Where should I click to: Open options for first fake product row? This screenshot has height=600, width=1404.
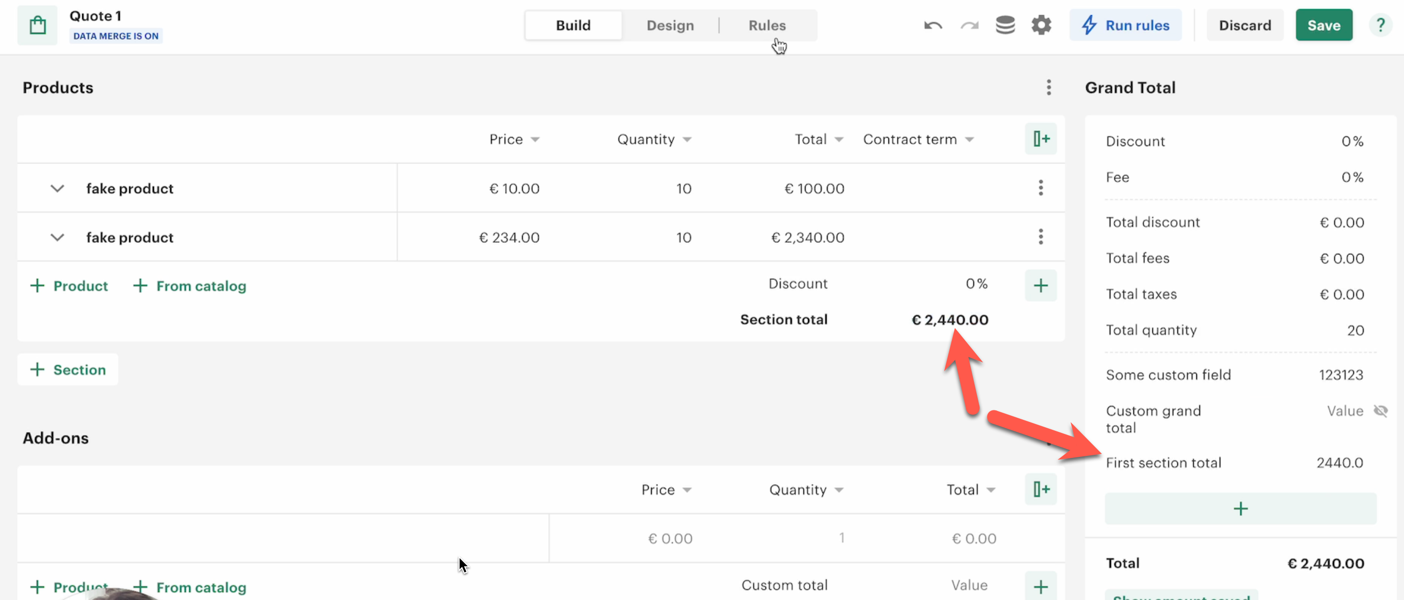[1040, 188]
